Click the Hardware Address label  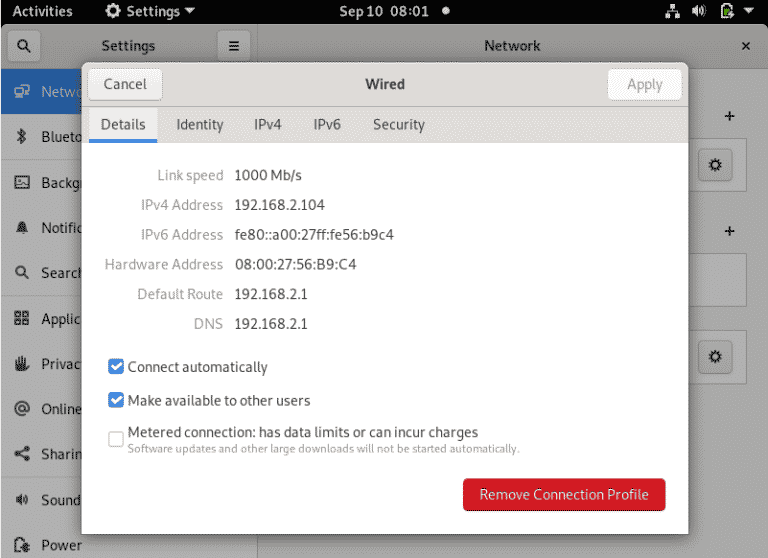point(164,265)
